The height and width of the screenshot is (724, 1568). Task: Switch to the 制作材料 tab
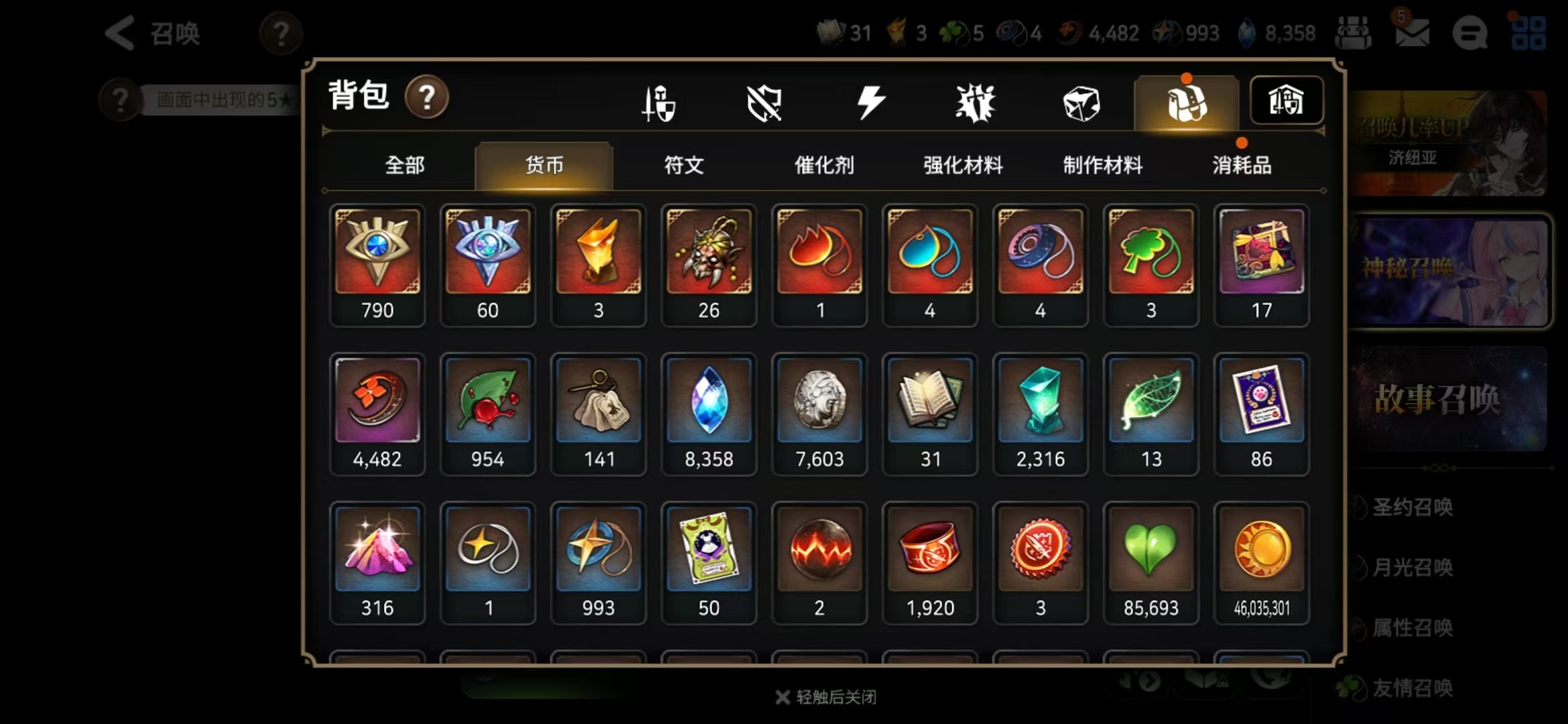point(1102,165)
